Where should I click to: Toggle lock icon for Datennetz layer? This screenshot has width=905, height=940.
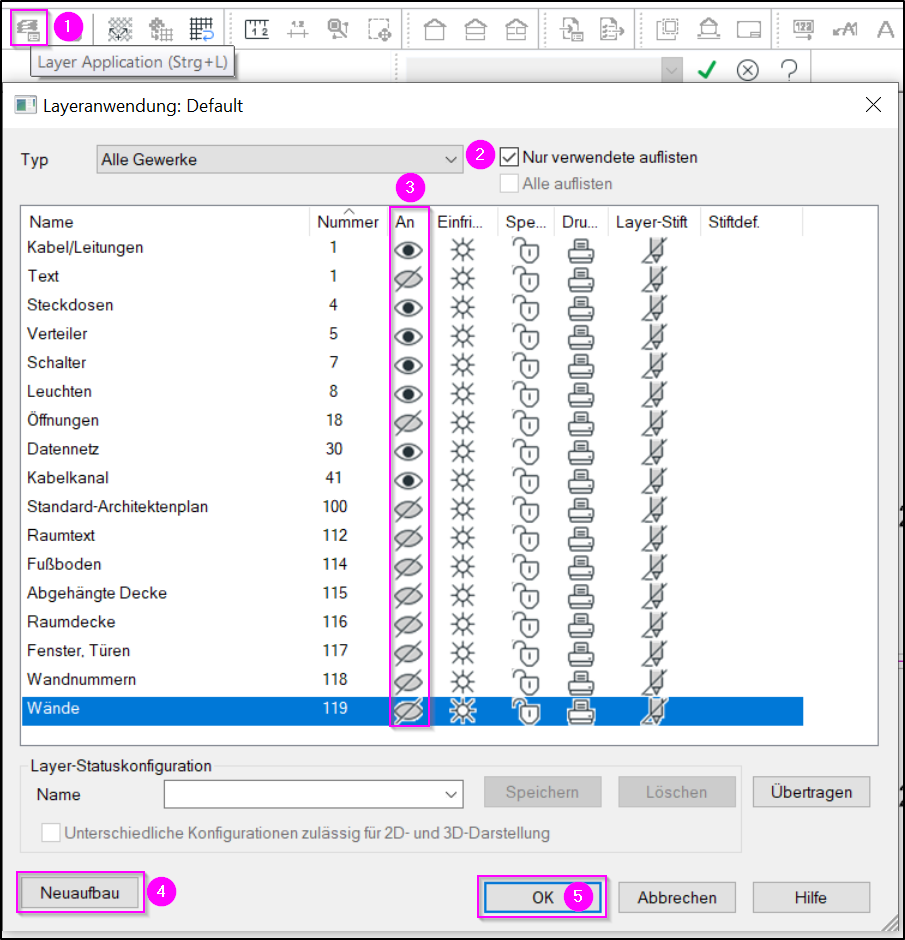[x=526, y=451]
